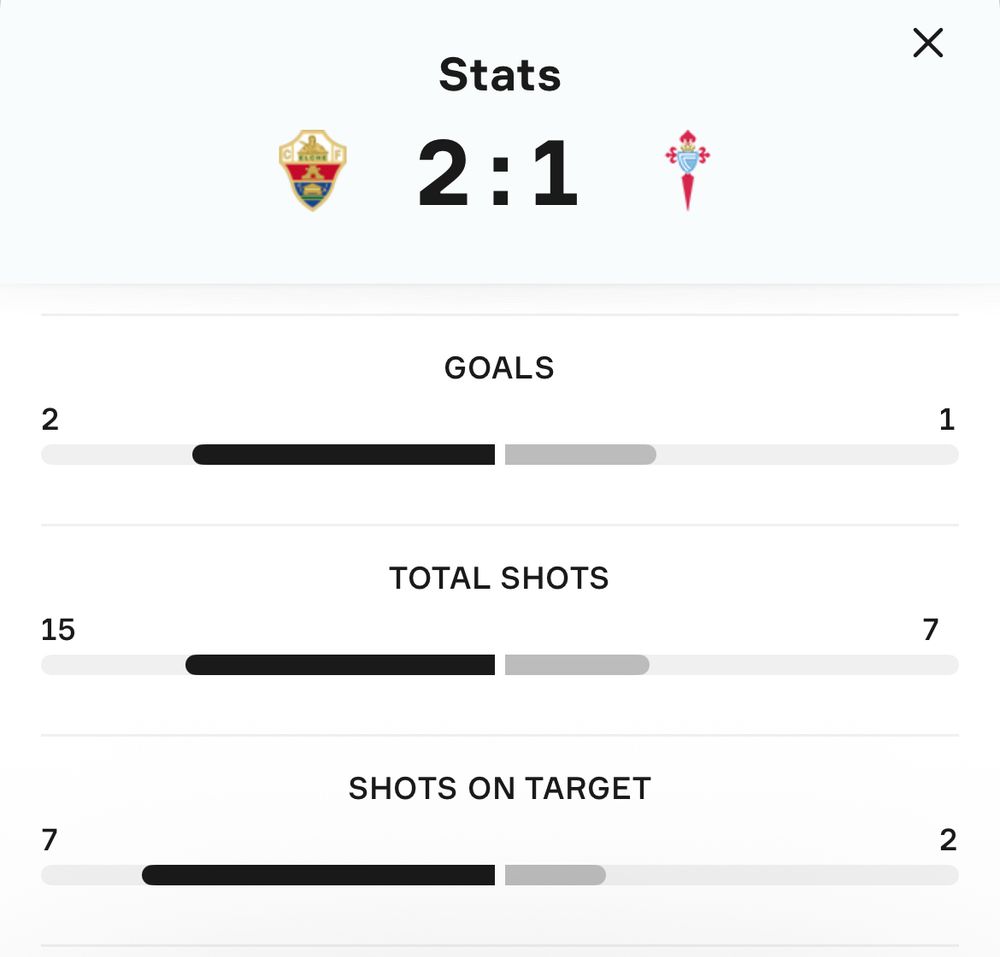Select the Elche badge beside the score

coord(315,166)
